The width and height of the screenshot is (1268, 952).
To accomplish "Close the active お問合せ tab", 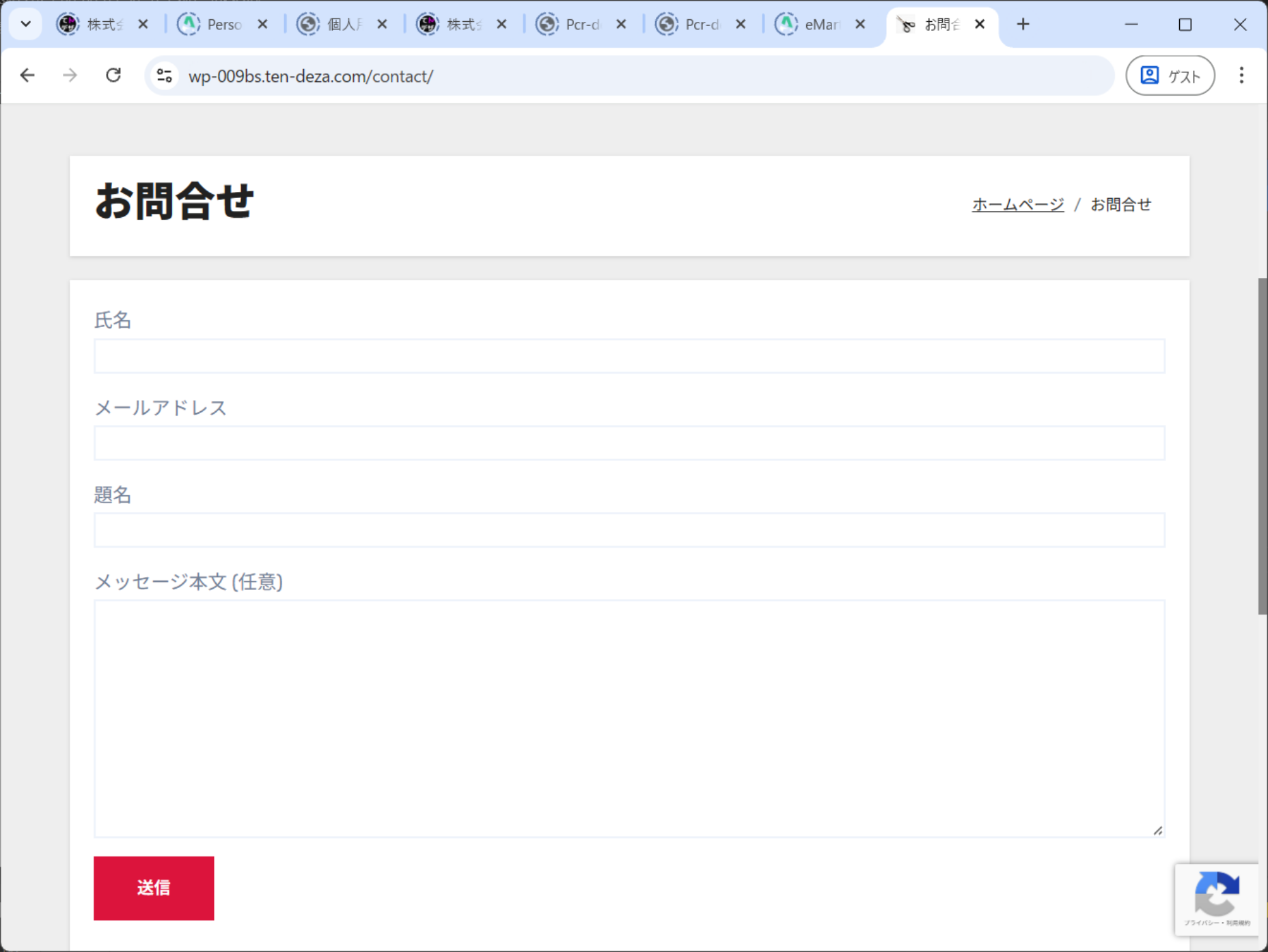I will click(980, 25).
